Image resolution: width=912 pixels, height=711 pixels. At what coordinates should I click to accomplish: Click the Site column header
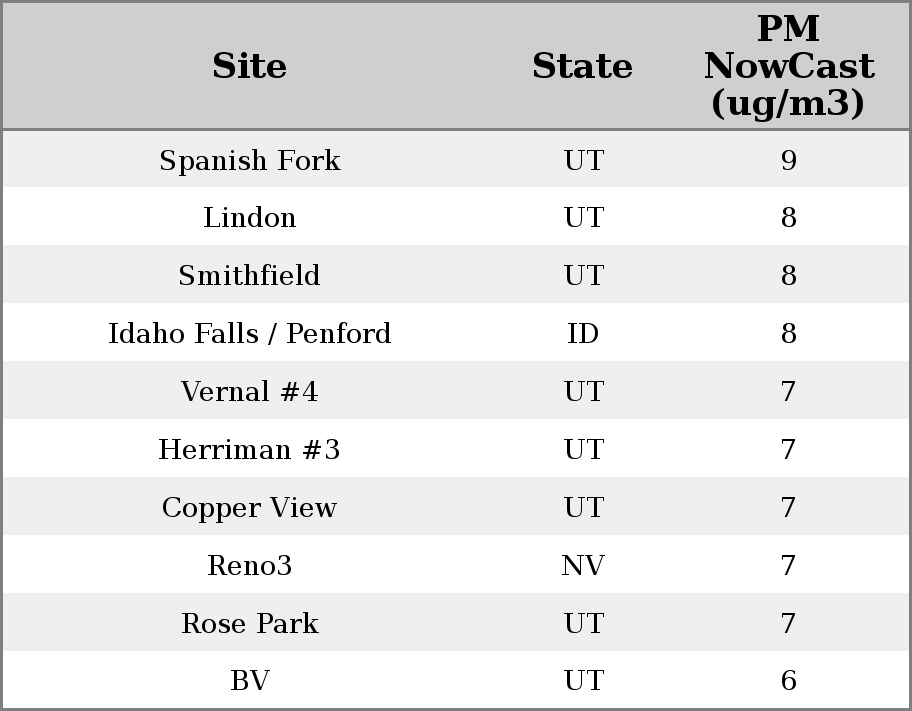tap(249, 66)
